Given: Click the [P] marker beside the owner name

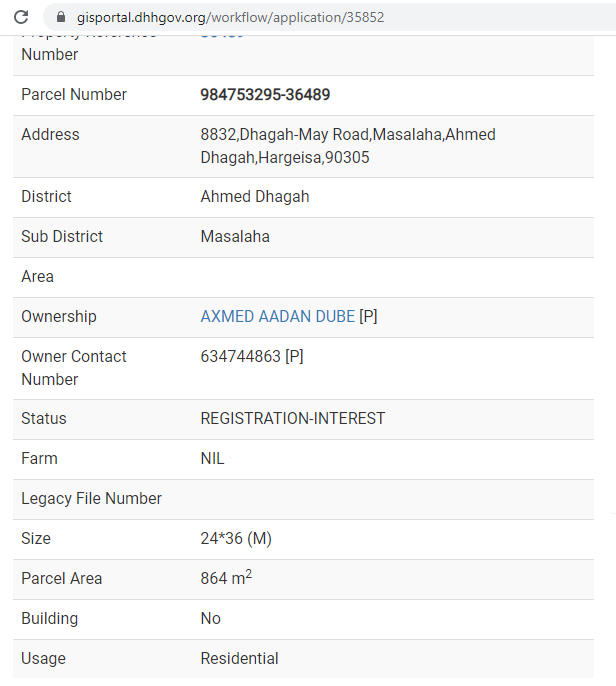Looking at the screenshot, I should pyautogui.click(x=368, y=316).
